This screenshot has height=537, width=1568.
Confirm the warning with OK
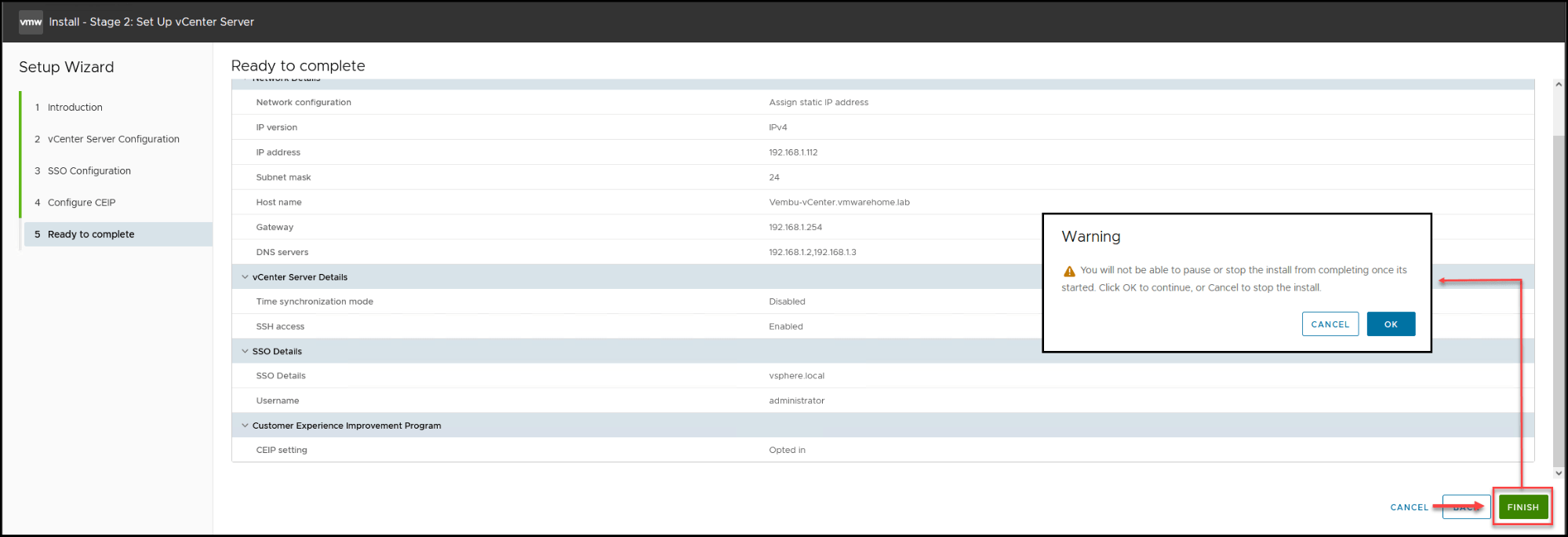point(1391,324)
